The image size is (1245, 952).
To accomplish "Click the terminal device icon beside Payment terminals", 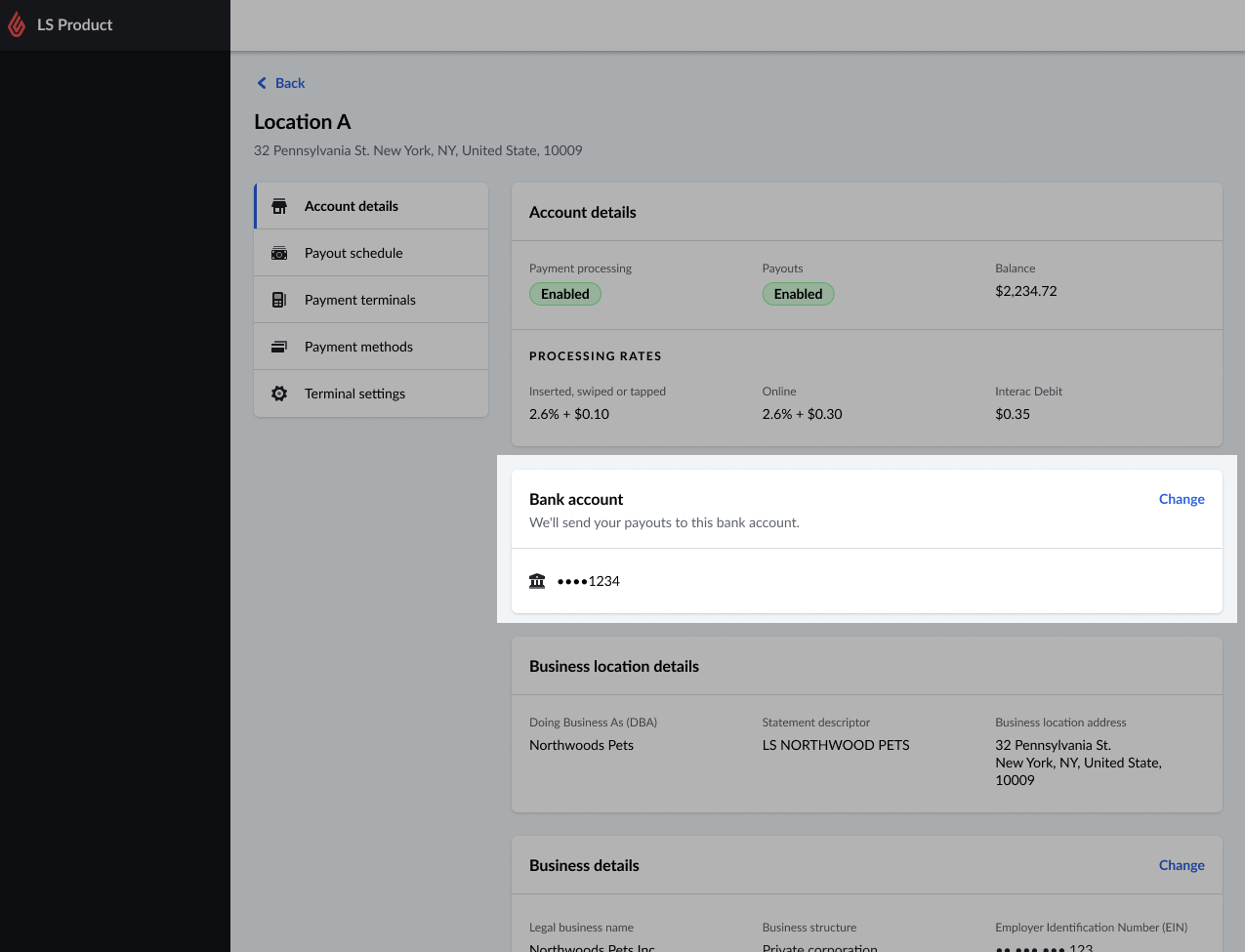I will pos(279,300).
